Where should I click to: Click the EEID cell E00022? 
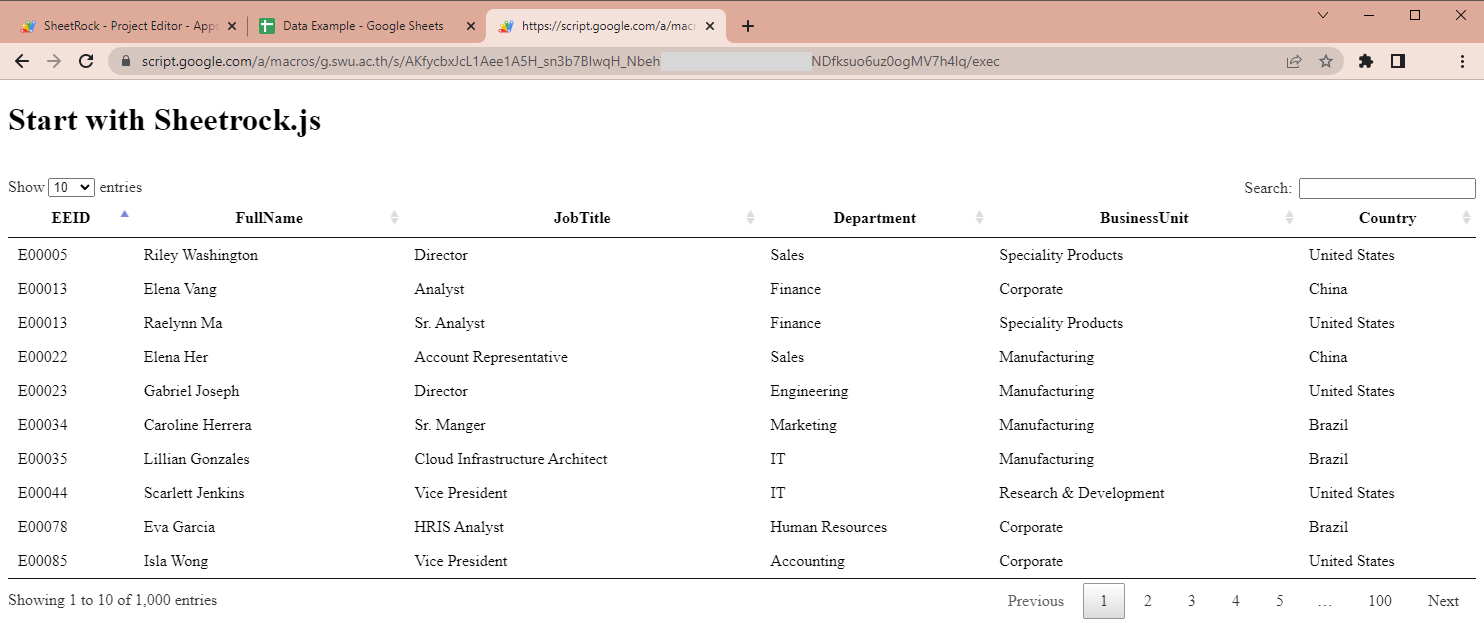click(x=43, y=357)
